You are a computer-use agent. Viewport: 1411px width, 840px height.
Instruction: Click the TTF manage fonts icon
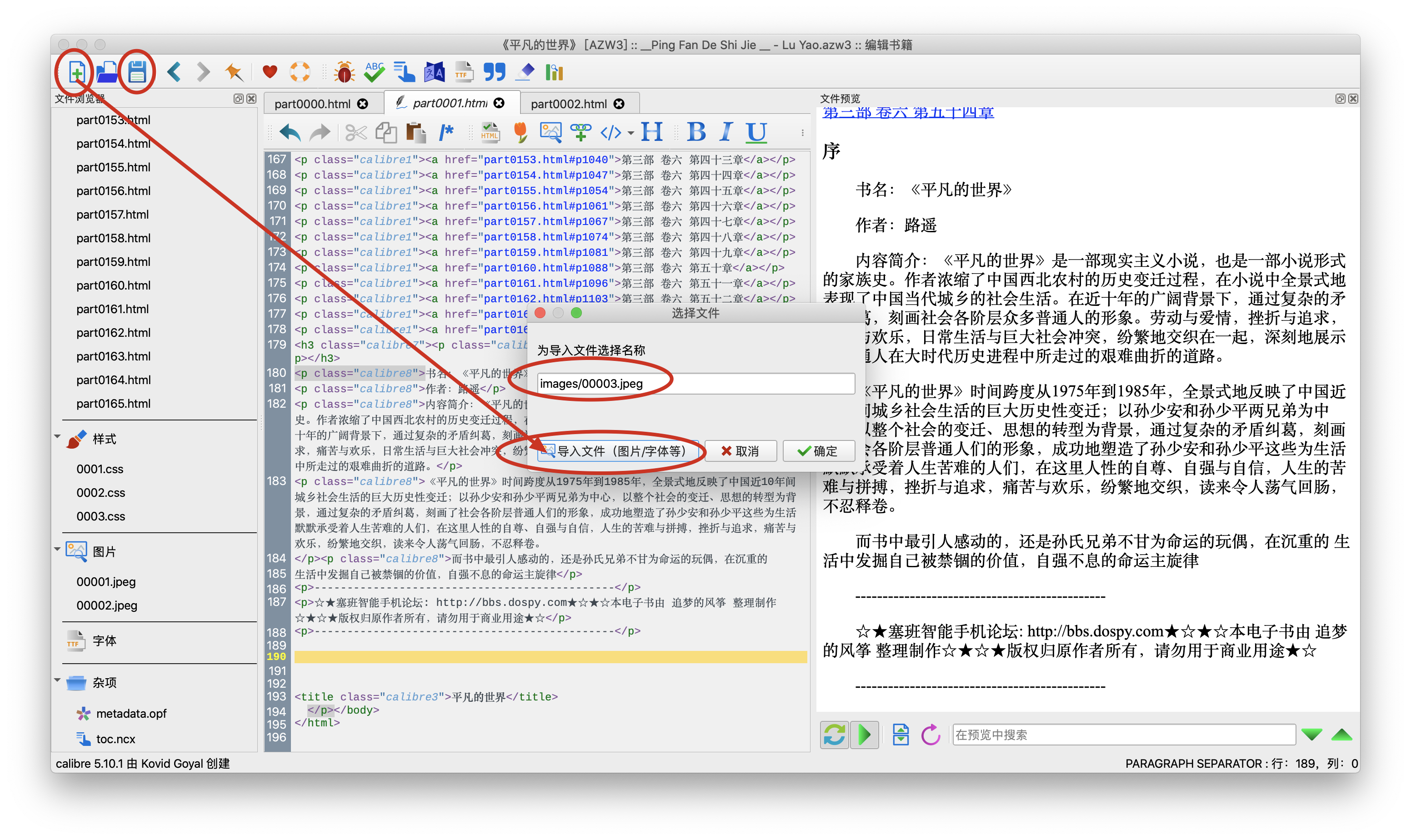pos(464,72)
